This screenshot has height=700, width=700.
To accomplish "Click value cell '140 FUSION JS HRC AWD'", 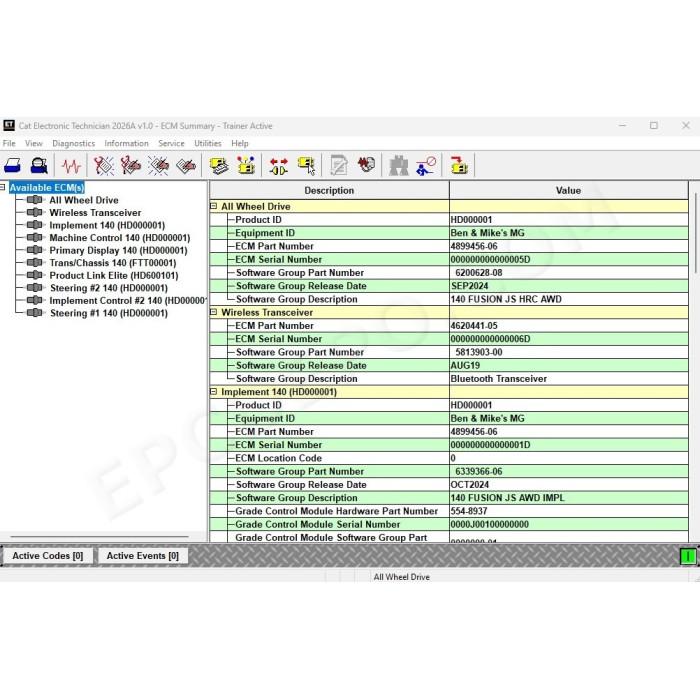I will coord(569,299).
